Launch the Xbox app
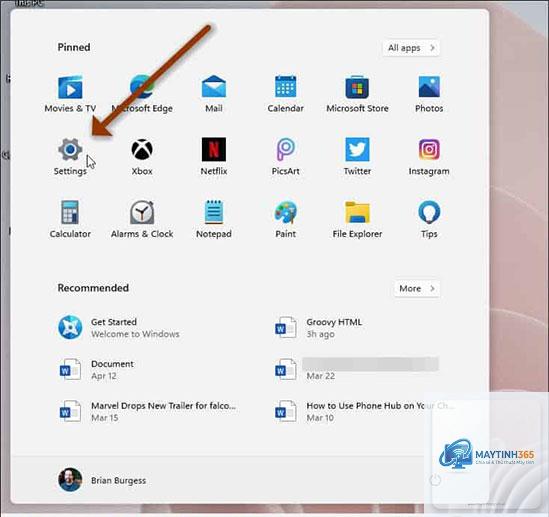This screenshot has width=549, height=517. [142, 156]
